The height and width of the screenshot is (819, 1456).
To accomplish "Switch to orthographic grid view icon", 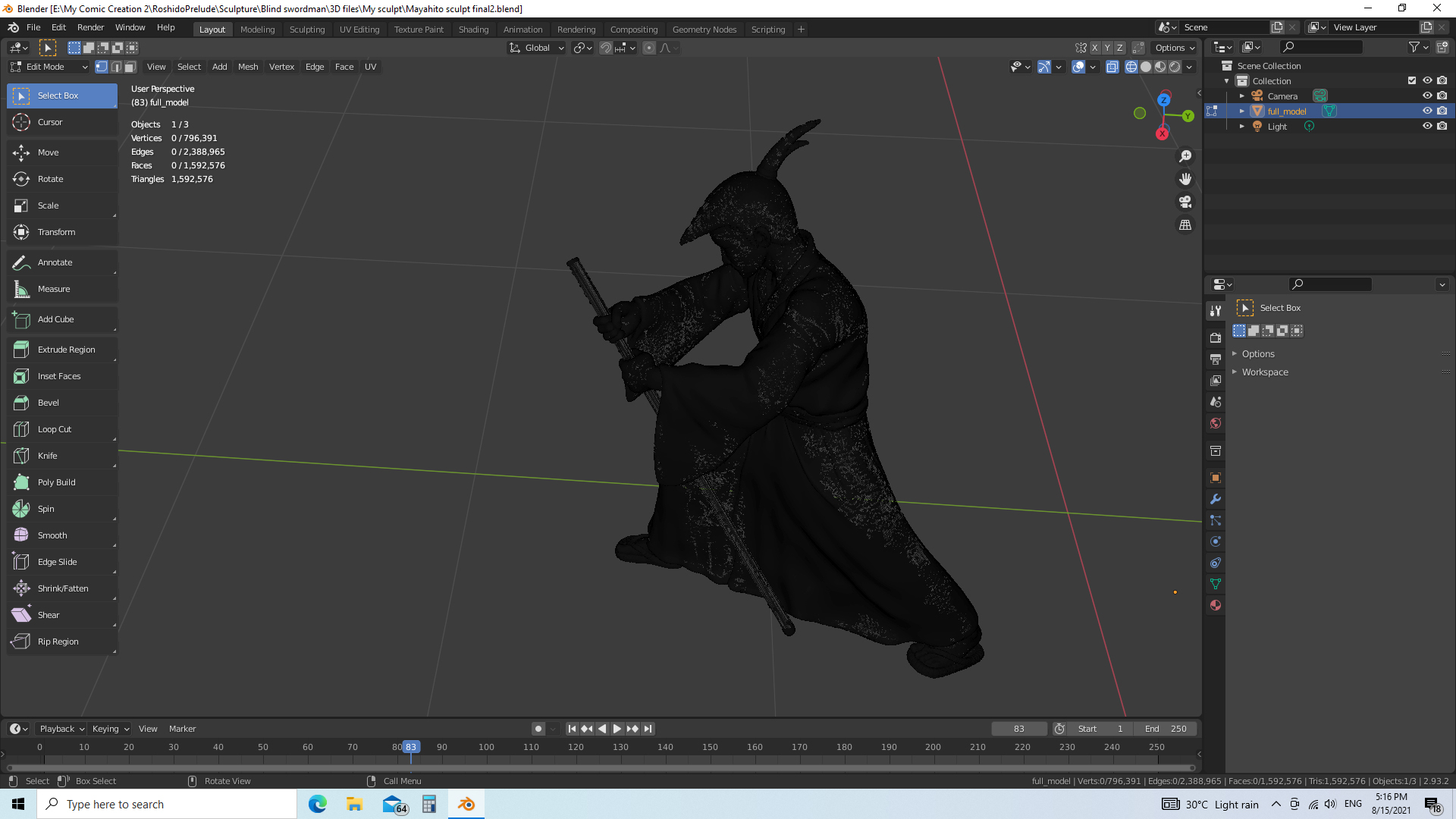I will tap(1185, 225).
